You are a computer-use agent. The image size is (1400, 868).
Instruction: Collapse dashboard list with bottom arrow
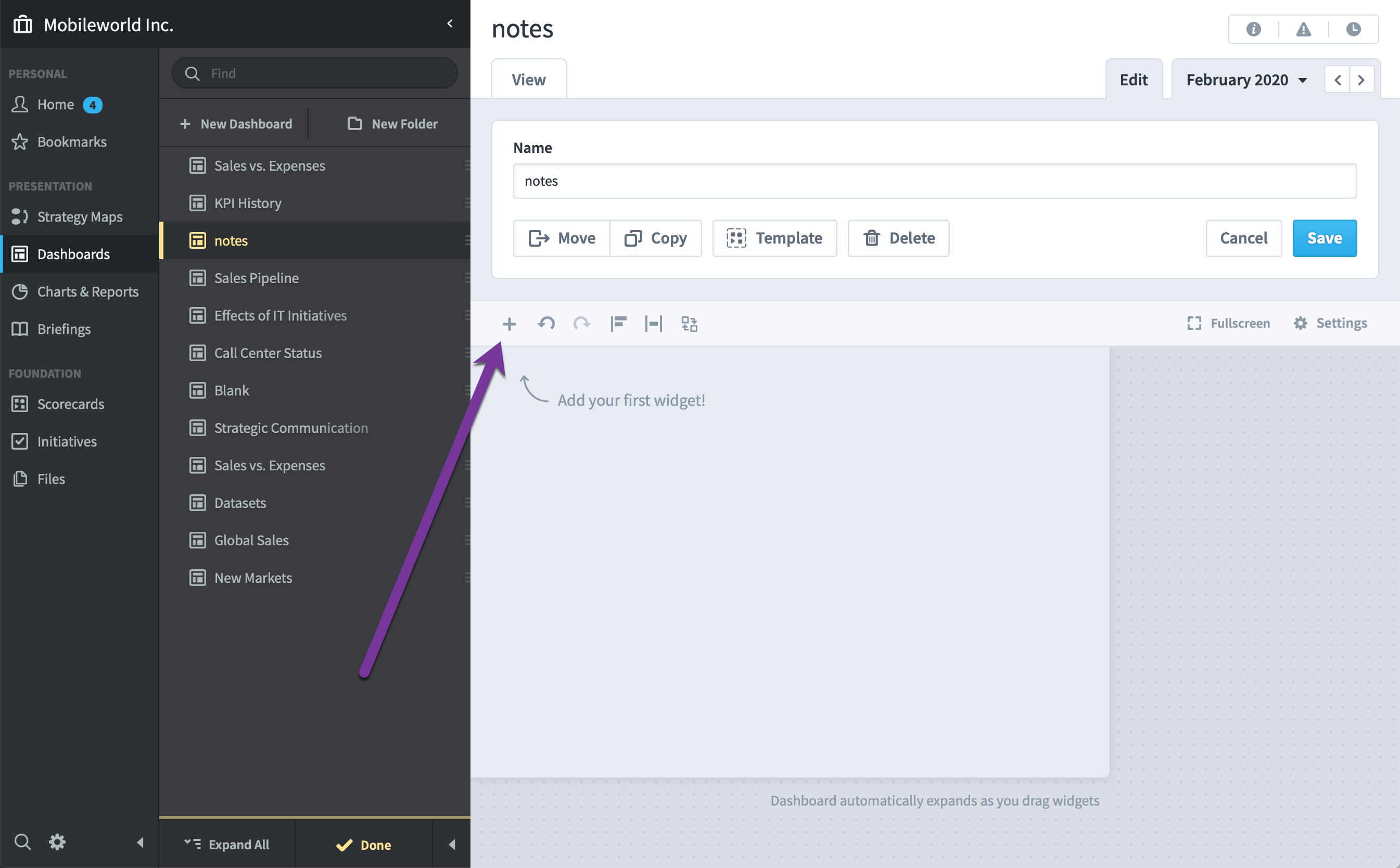(452, 844)
